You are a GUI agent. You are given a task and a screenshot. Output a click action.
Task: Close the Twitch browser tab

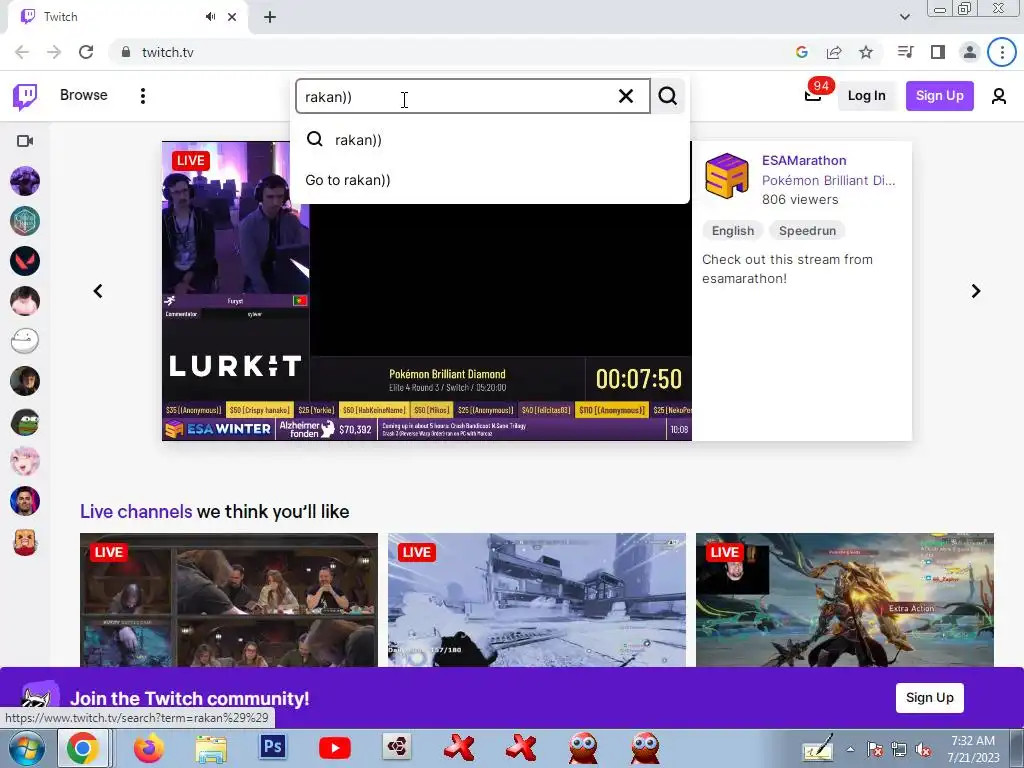click(x=232, y=17)
